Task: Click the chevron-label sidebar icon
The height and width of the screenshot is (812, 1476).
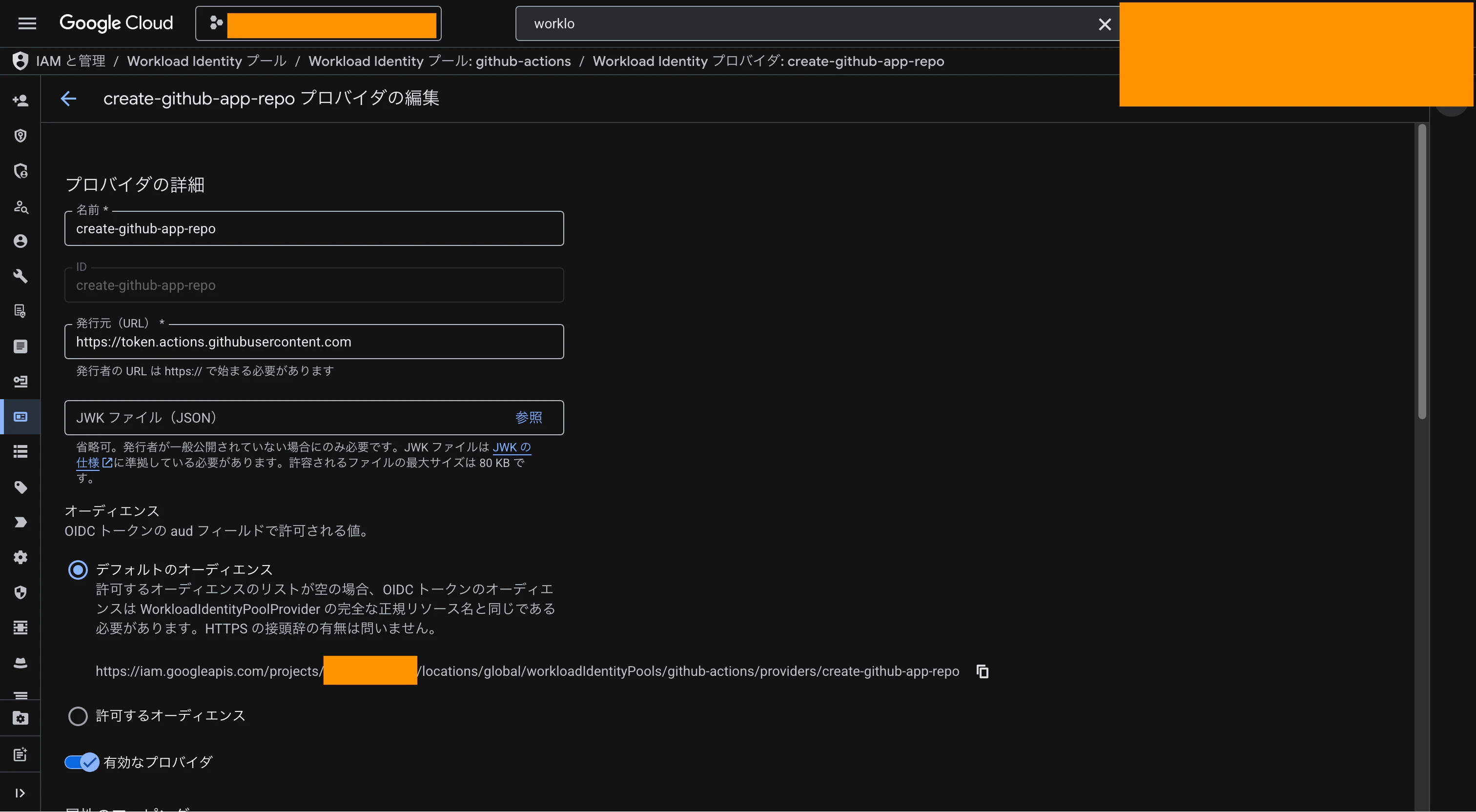Action: 20,522
